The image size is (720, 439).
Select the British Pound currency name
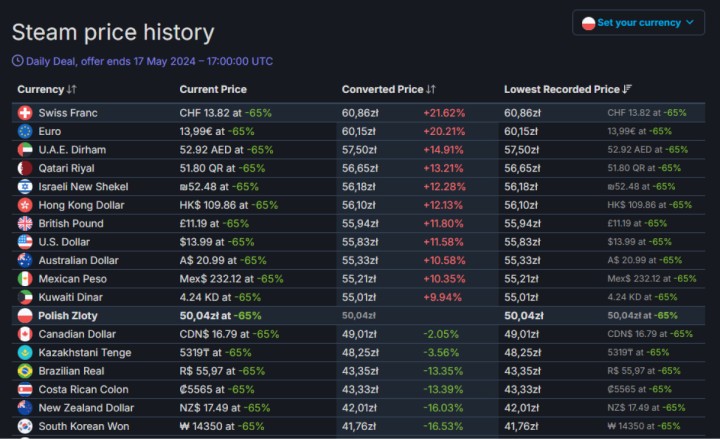pyautogui.click(x=71, y=224)
